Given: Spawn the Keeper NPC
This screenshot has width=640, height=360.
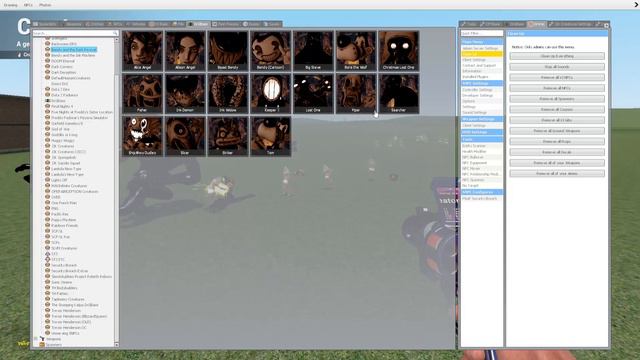Looking at the screenshot, I should pos(271,93).
